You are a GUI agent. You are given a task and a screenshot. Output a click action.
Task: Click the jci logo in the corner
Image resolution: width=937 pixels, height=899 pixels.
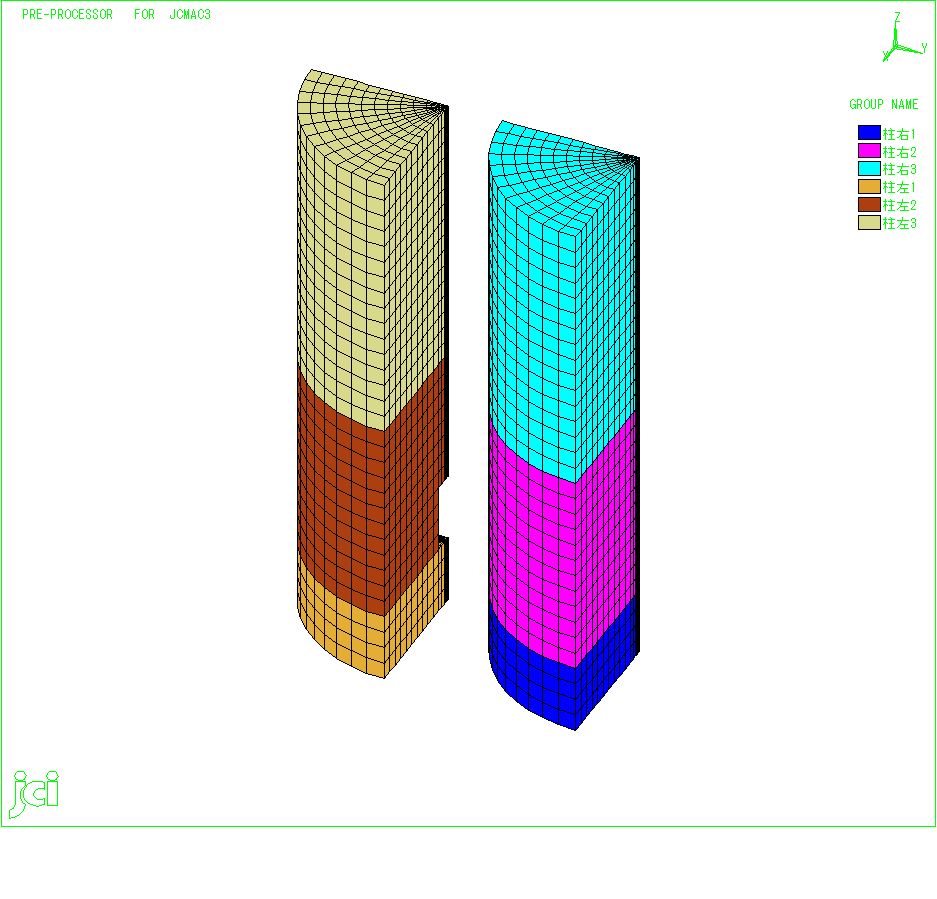[35, 794]
